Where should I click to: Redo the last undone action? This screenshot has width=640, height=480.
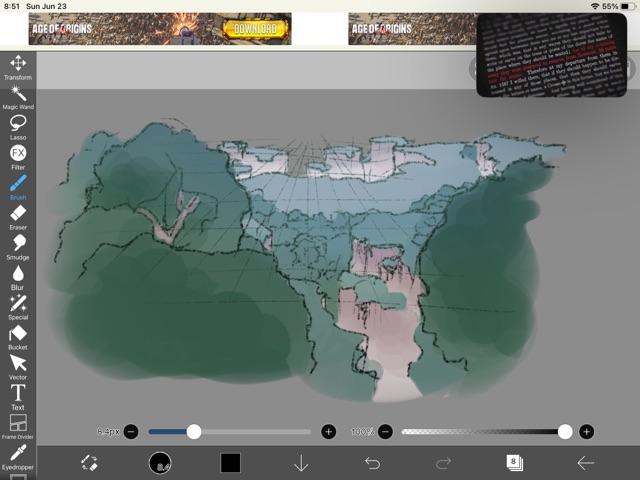(x=443, y=463)
